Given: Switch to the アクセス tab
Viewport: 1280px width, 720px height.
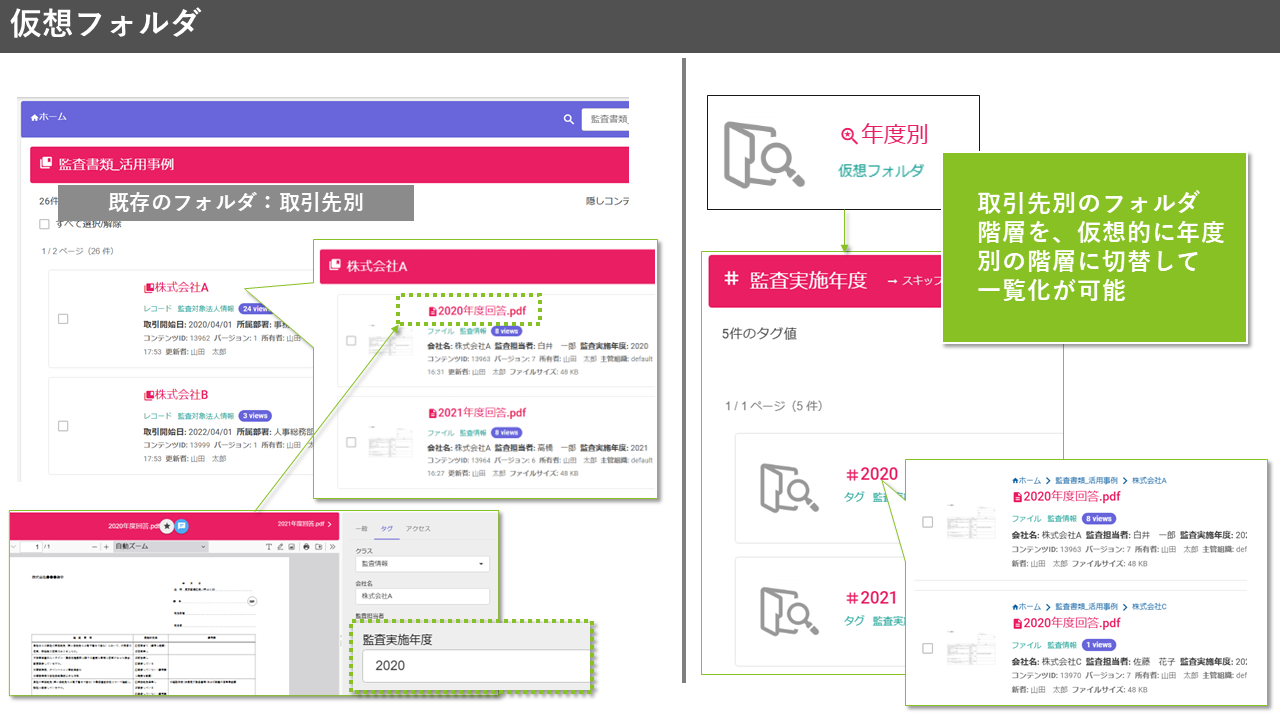Looking at the screenshot, I should tap(418, 528).
